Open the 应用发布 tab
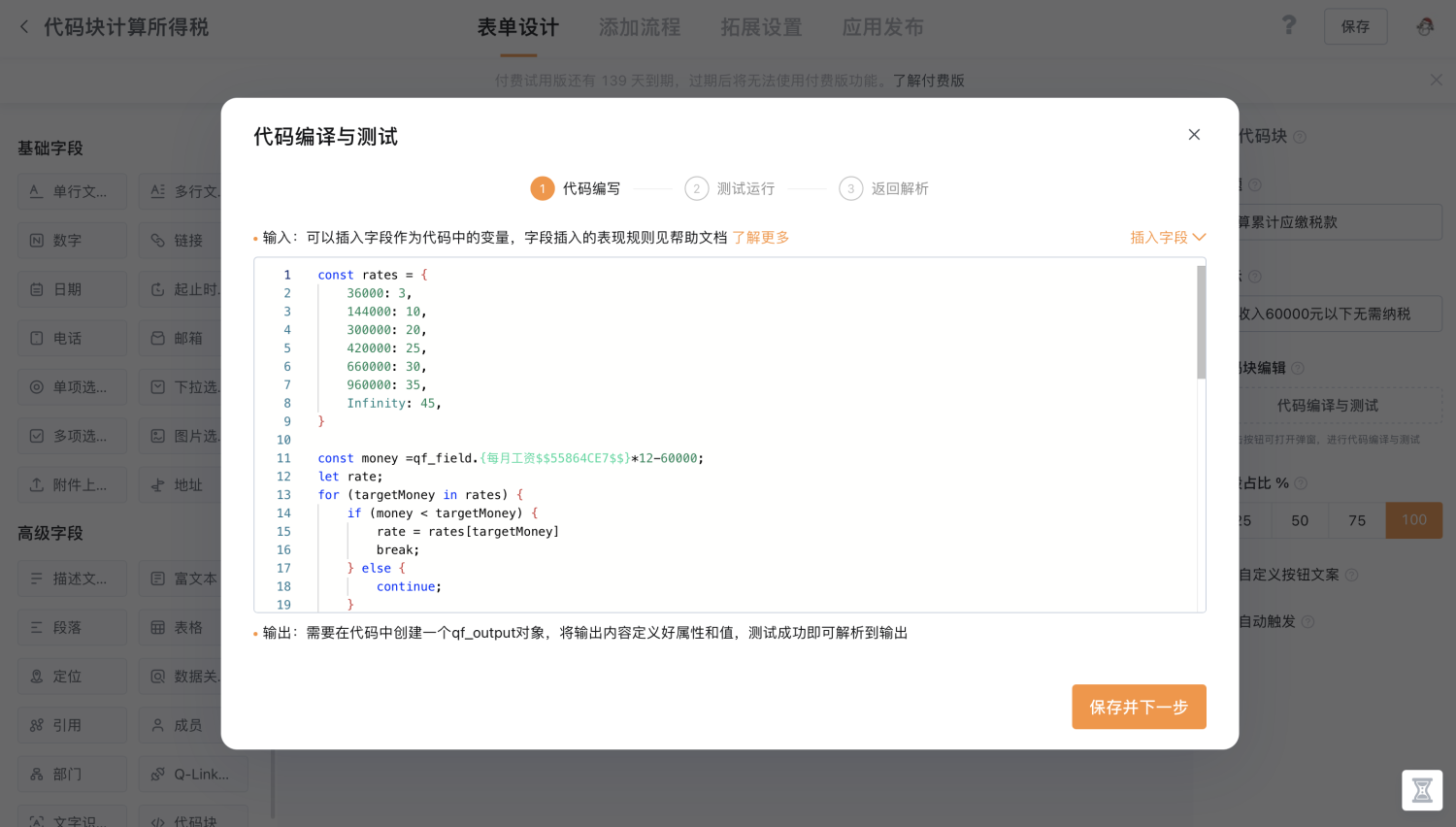This screenshot has width=1456, height=827. click(x=882, y=27)
